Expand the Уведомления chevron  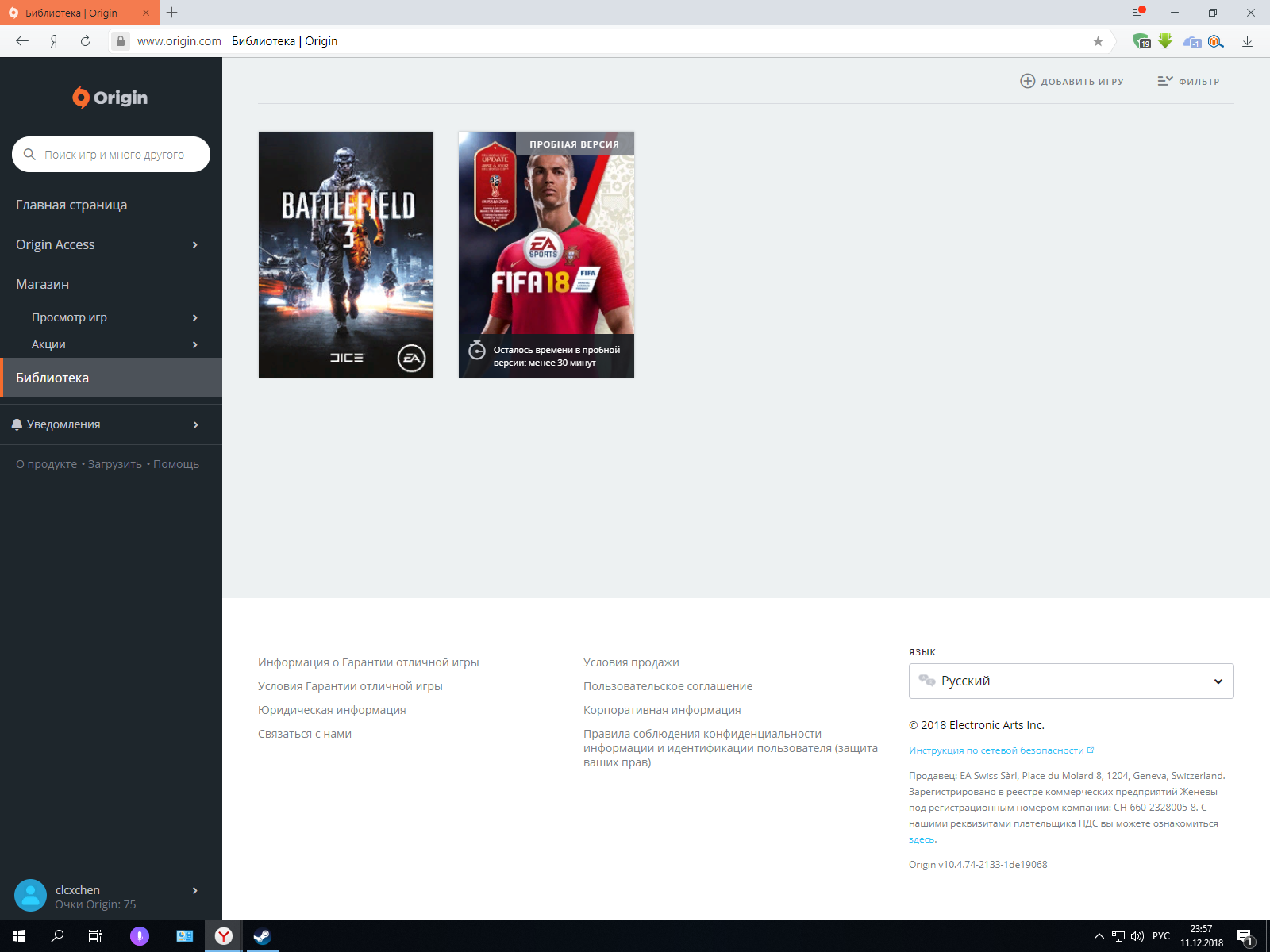tap(195, 424)
